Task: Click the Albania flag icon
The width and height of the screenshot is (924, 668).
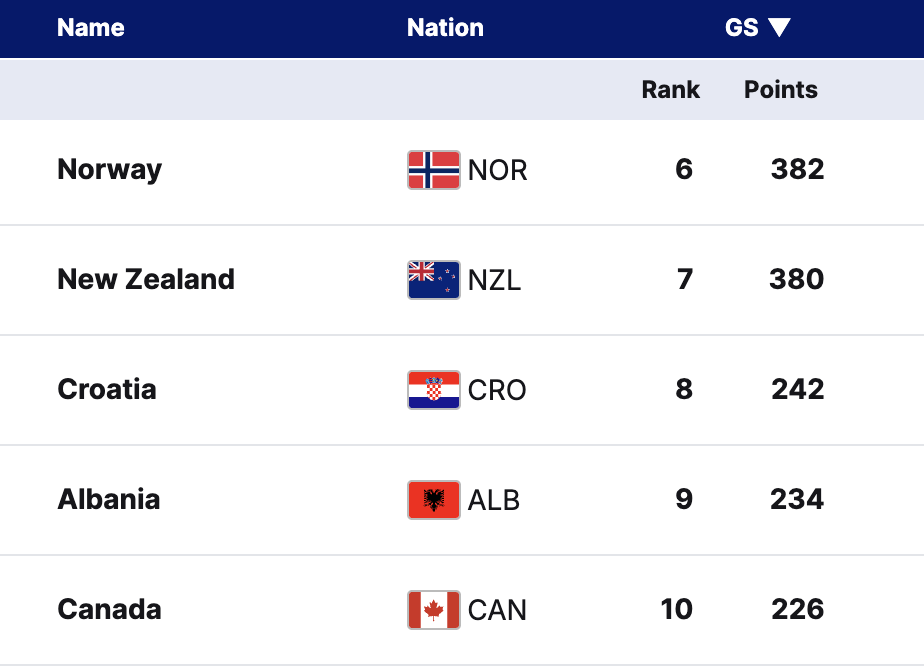Action: pos(434,500)
